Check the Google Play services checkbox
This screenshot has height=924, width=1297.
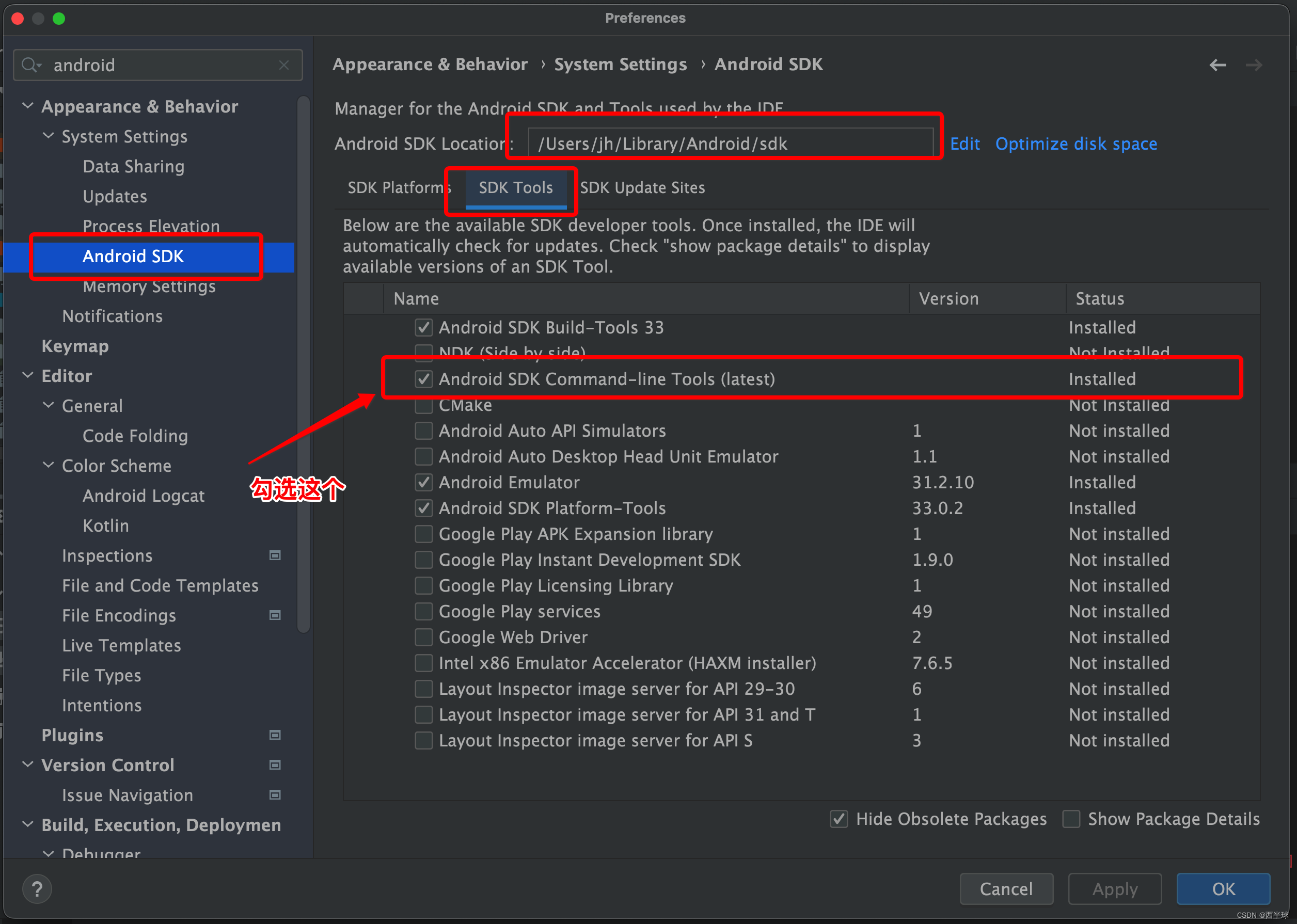[423, 611]
